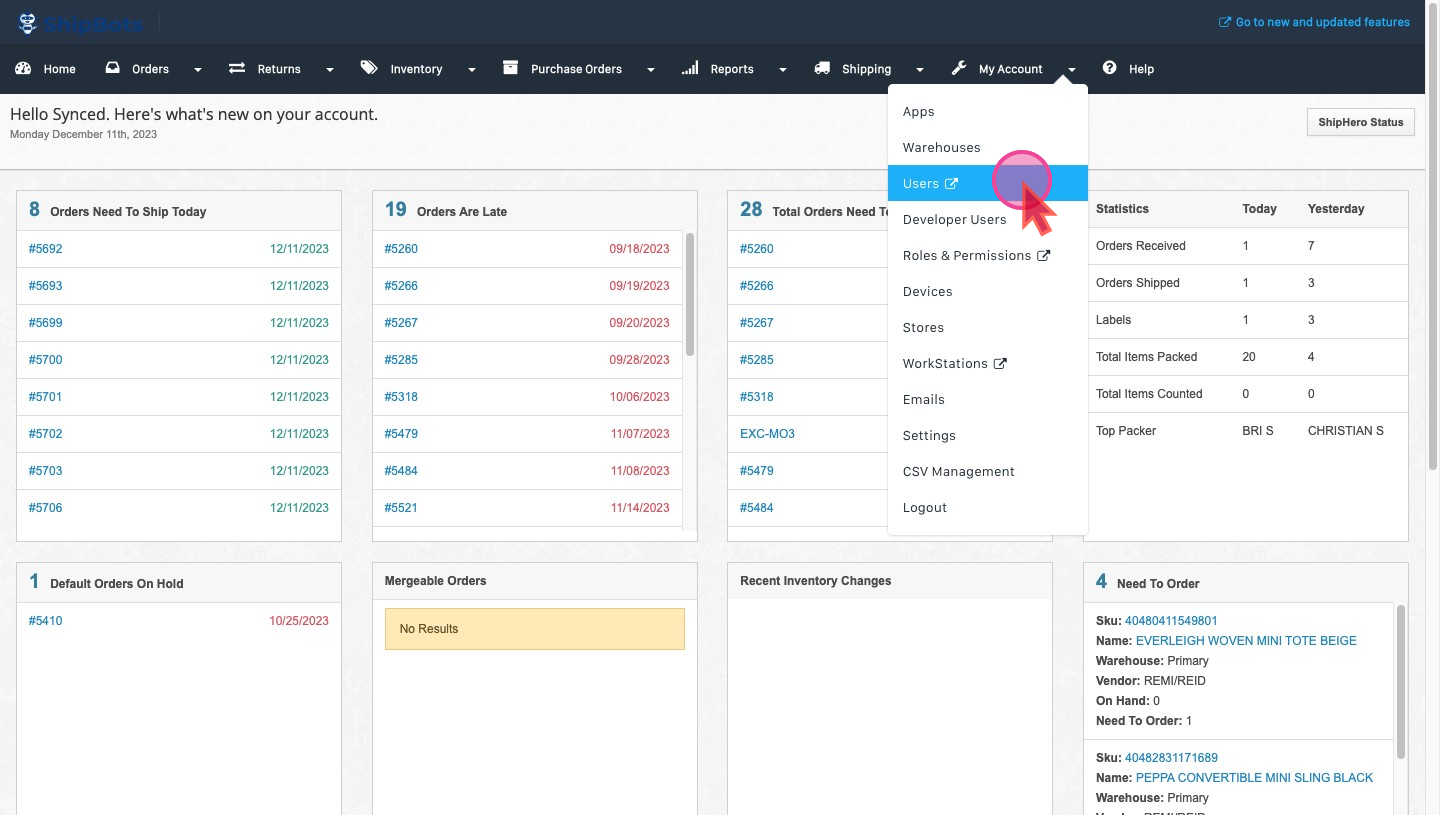Click external link icon beside new features
The height and width of the screenshot is (815, 1440).
tap(1225, 22)
